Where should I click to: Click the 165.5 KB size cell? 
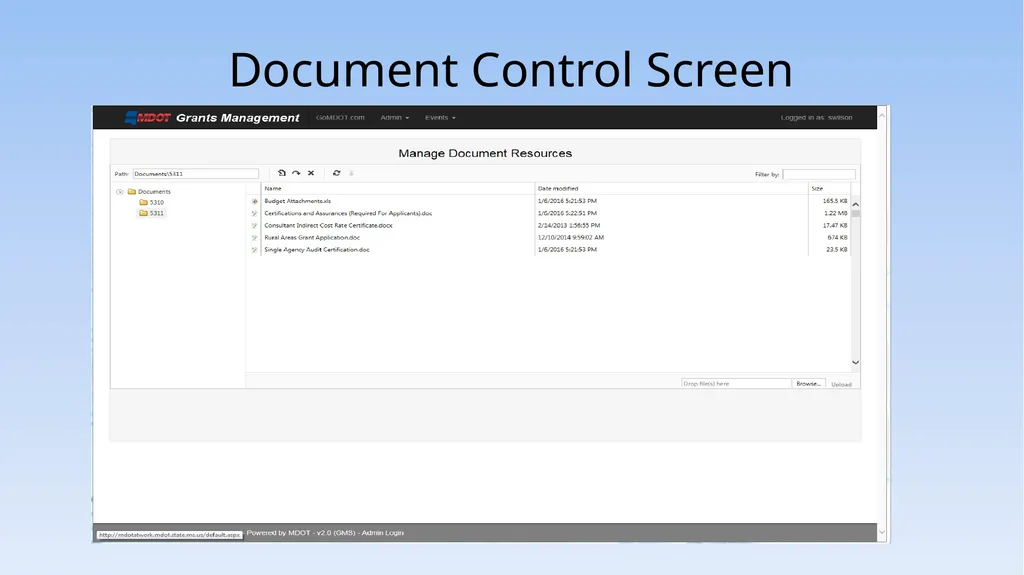[x=835, y=201]
